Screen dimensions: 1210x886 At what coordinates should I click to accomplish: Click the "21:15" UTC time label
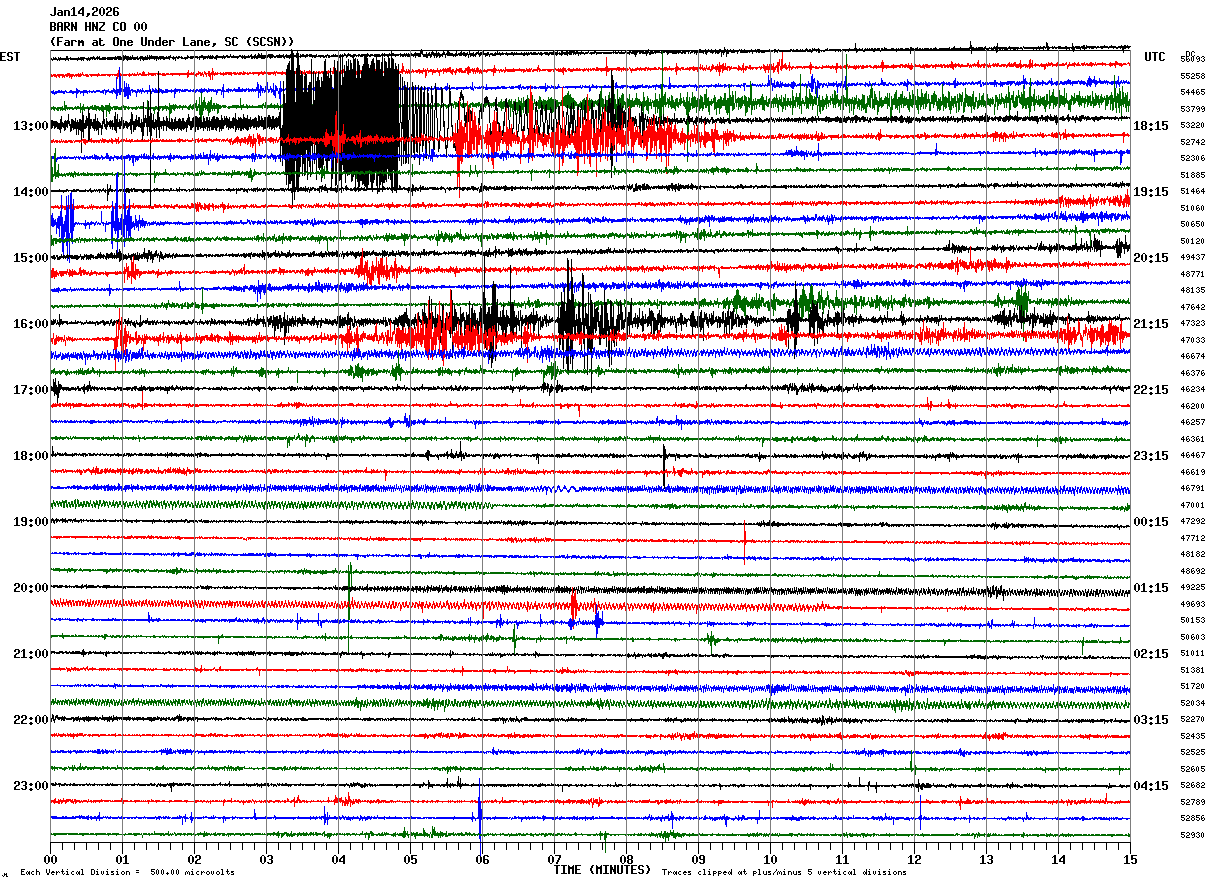coord(1151,324)
